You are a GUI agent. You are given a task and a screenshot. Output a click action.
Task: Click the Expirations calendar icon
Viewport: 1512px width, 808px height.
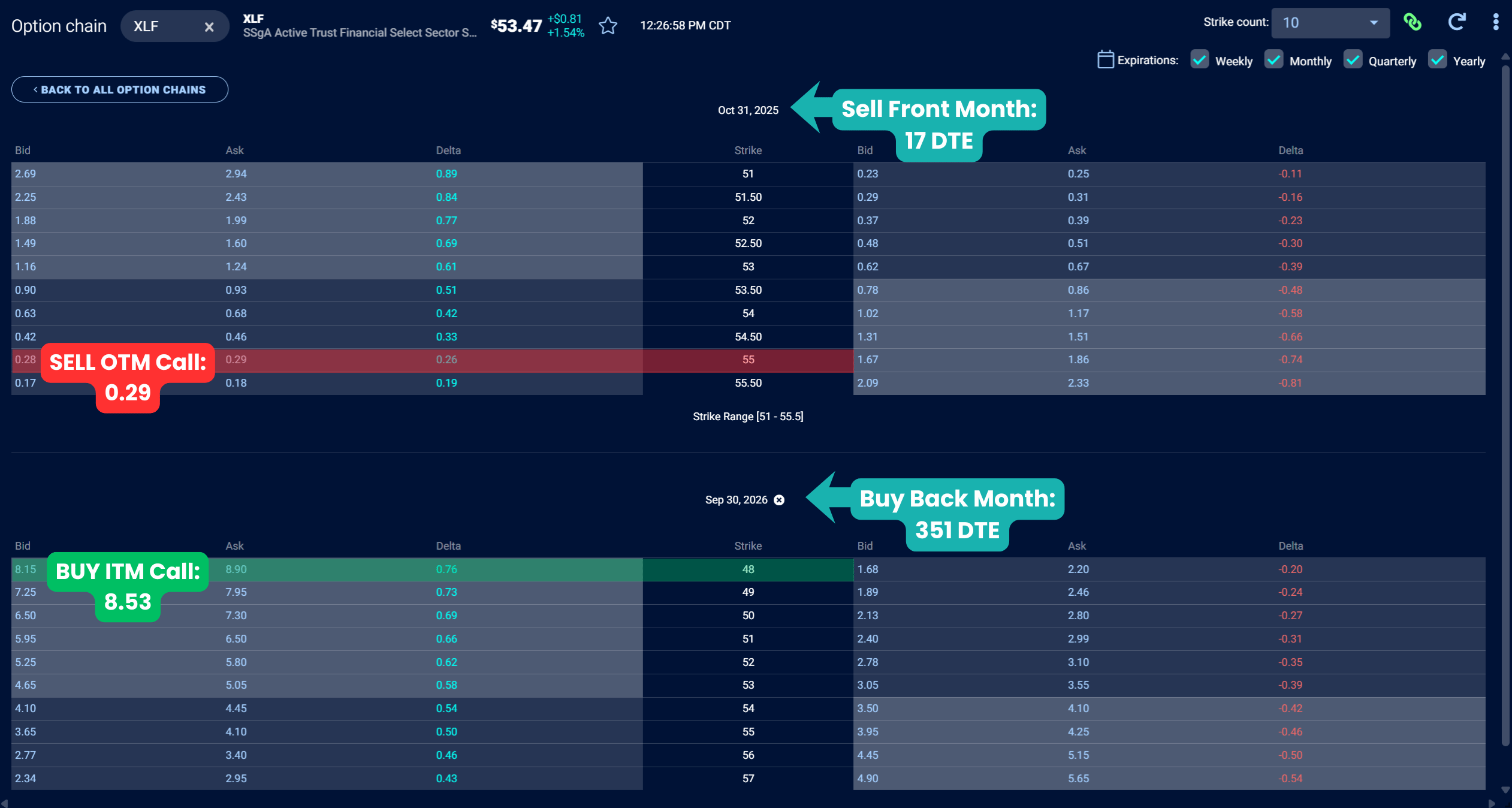pos(1105,60)
